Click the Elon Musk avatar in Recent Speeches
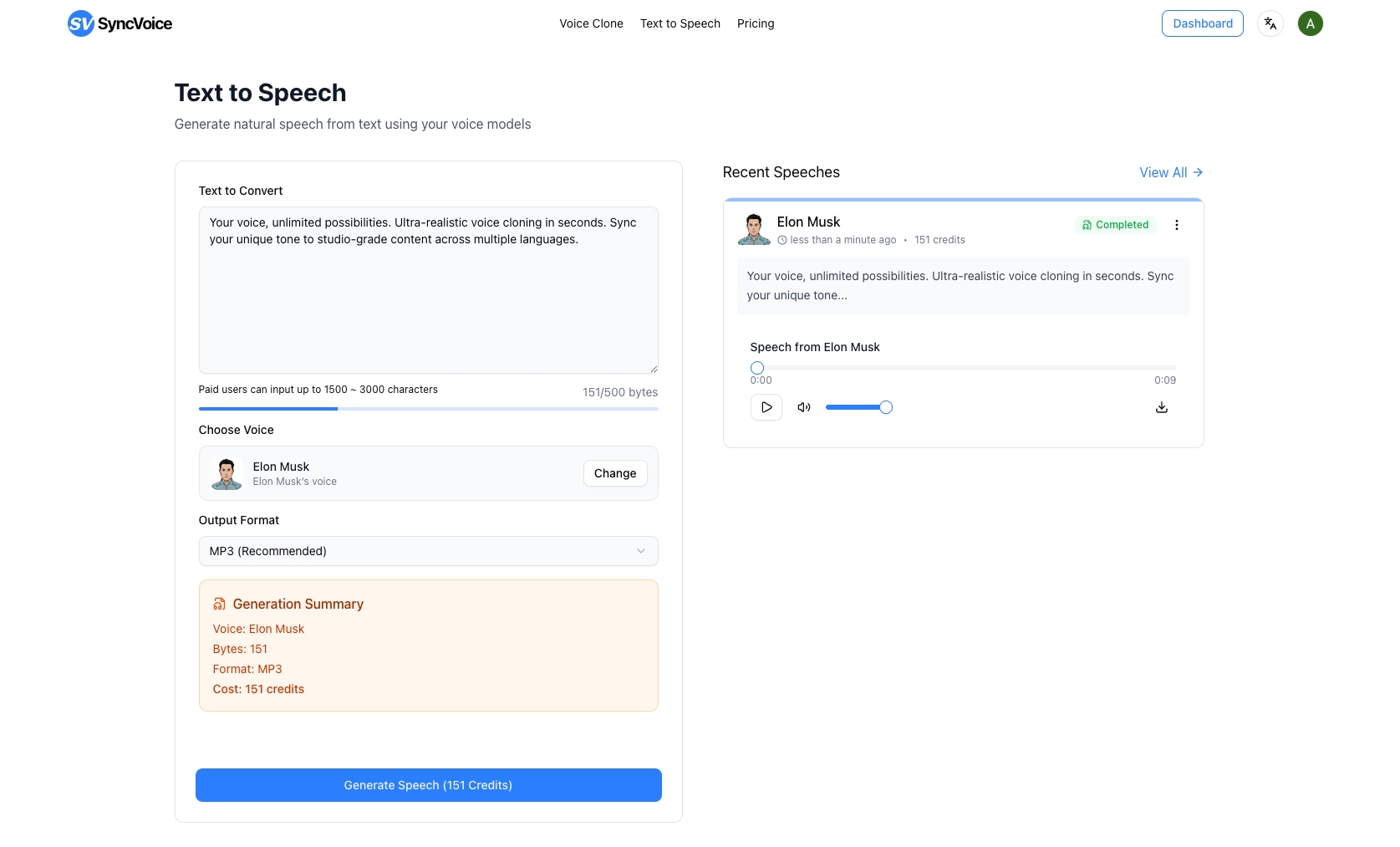 point(754,229)
